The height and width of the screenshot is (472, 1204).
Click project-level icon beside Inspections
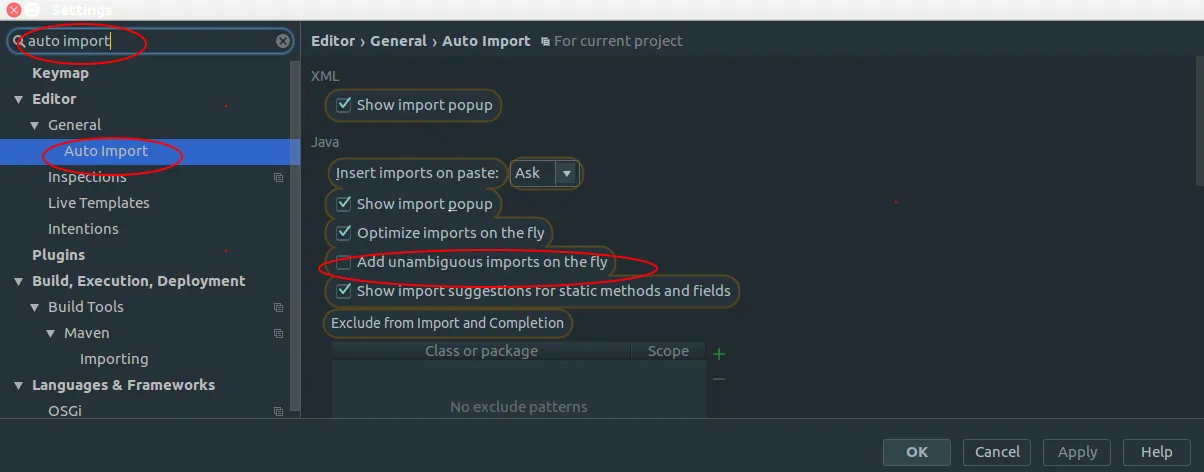[278, 178]
